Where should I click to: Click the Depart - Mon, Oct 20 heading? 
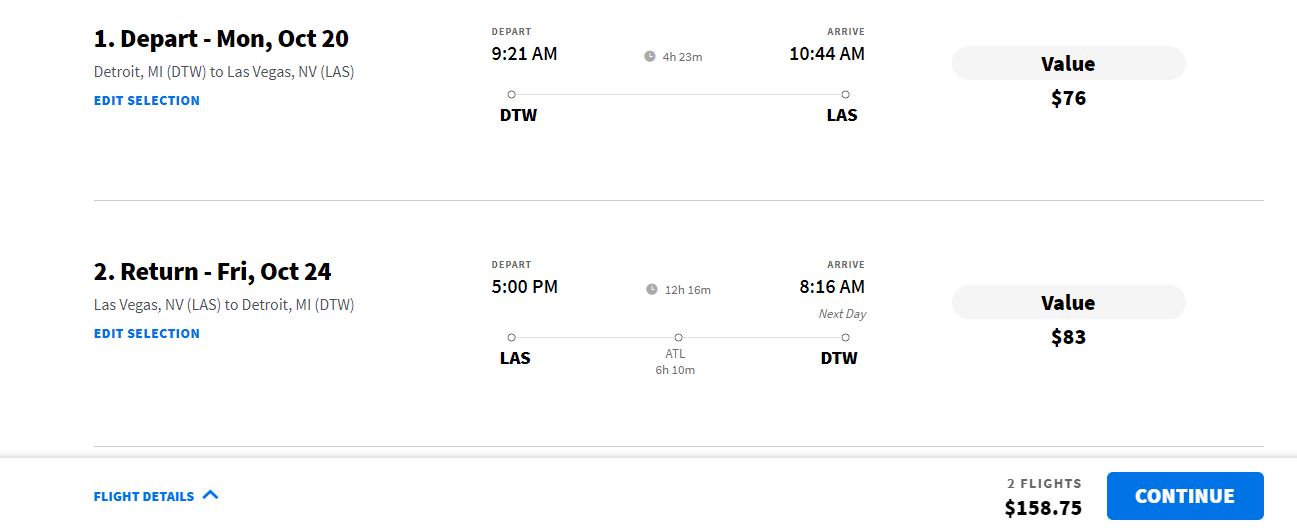point(221,39)
